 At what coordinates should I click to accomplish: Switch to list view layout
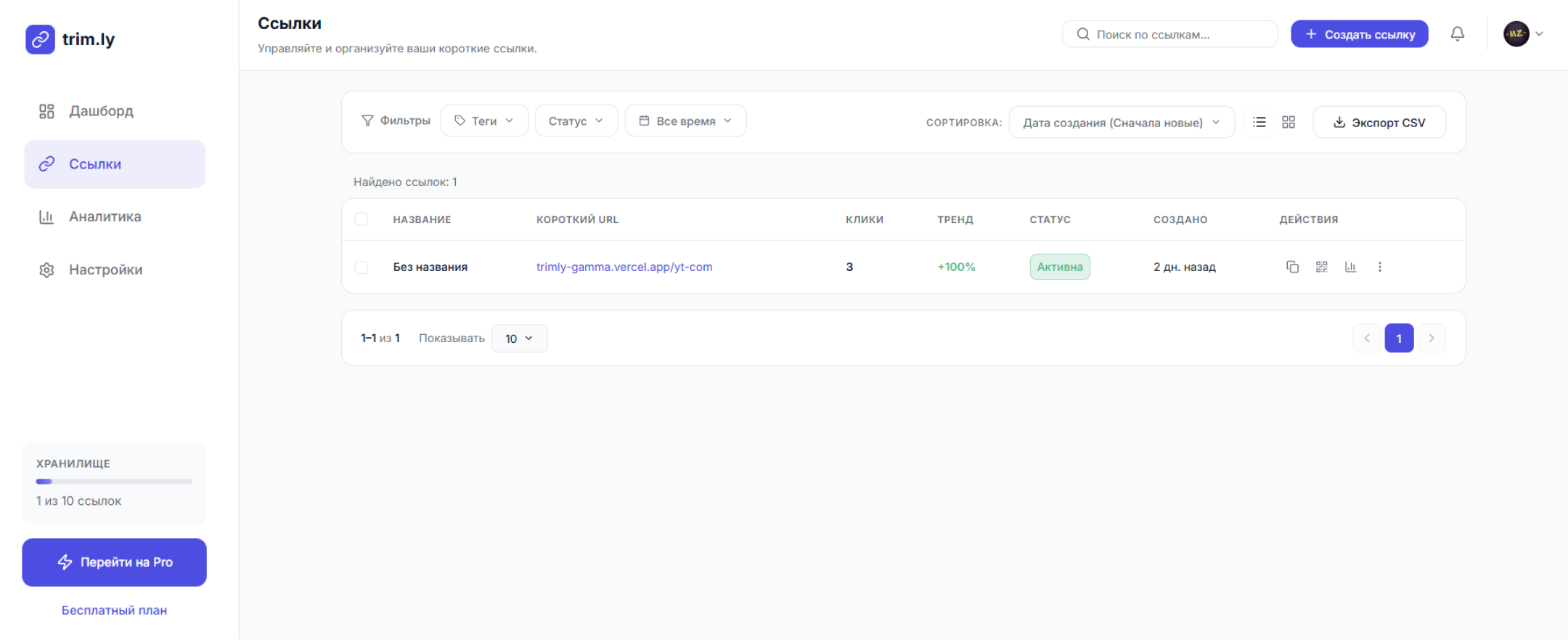coord(1259,122)
